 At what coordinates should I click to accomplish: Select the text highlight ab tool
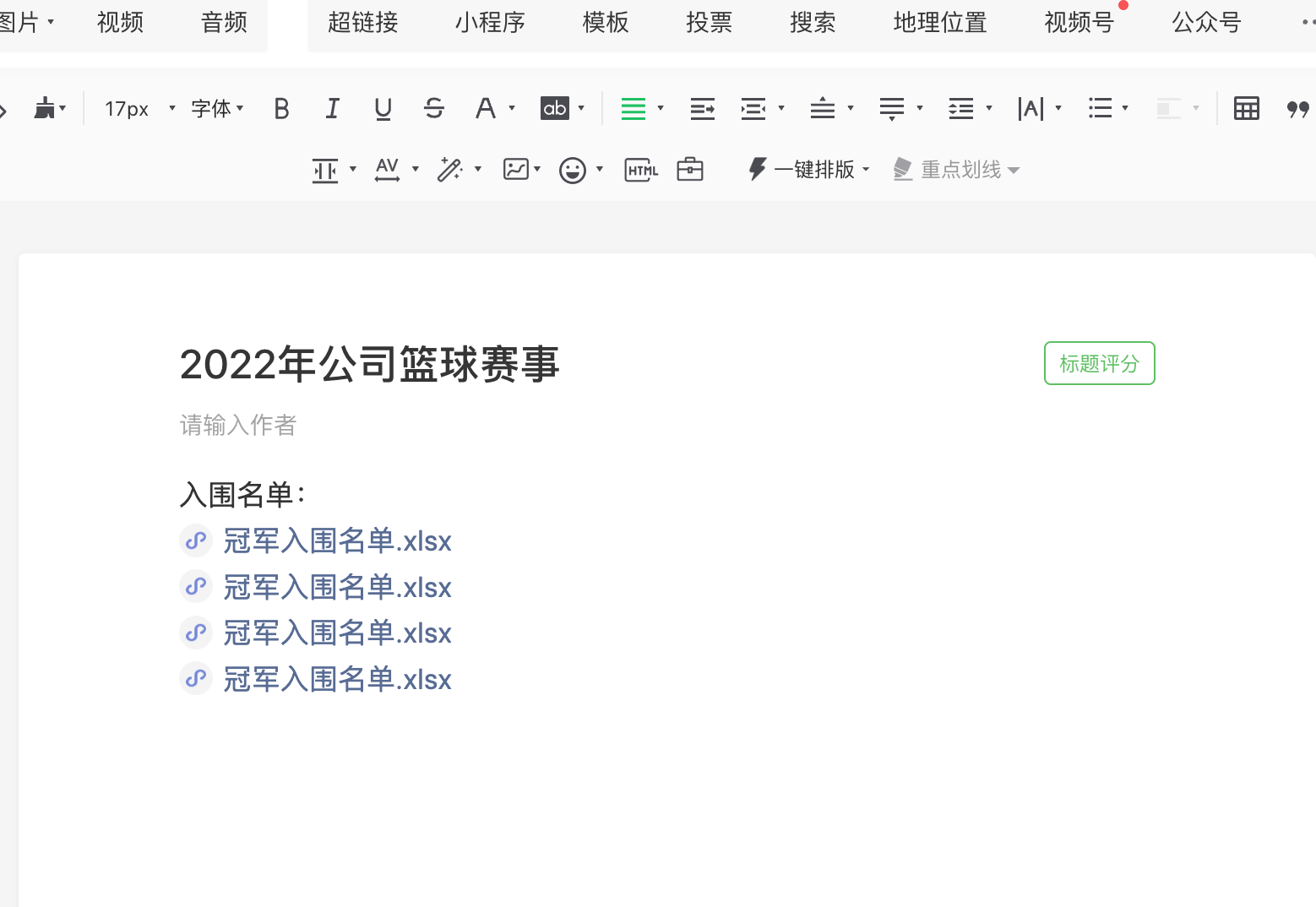pyautogui.click(x=555, y=108)
